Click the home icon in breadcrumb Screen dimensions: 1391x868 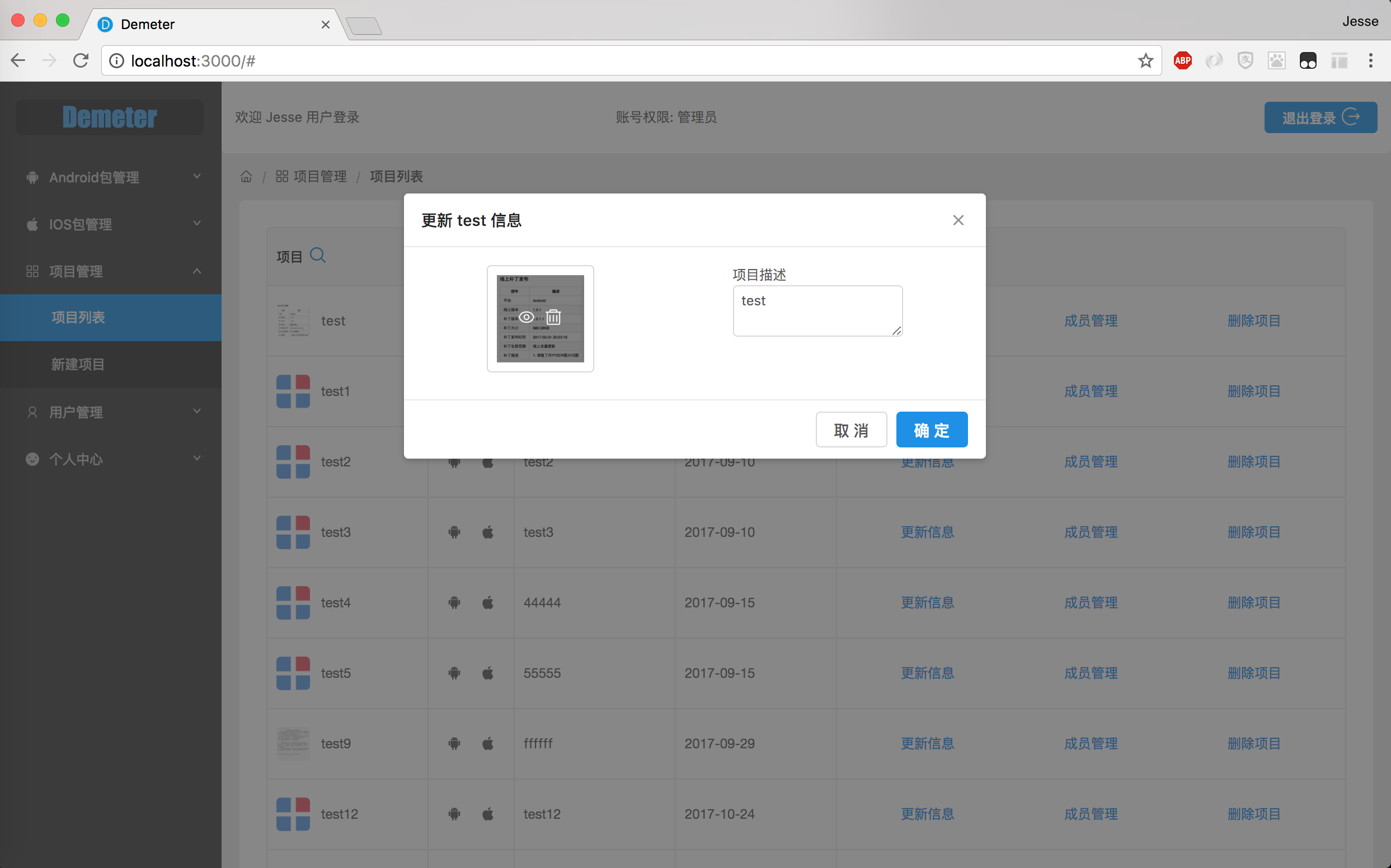click(246, 176)
